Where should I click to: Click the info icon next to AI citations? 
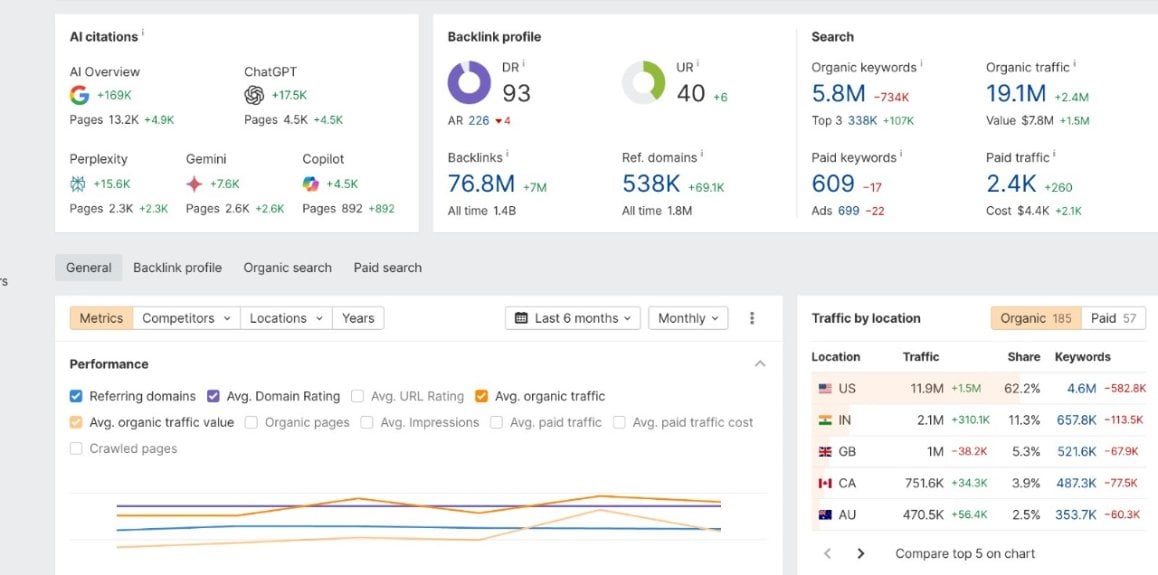coord(143,32)
